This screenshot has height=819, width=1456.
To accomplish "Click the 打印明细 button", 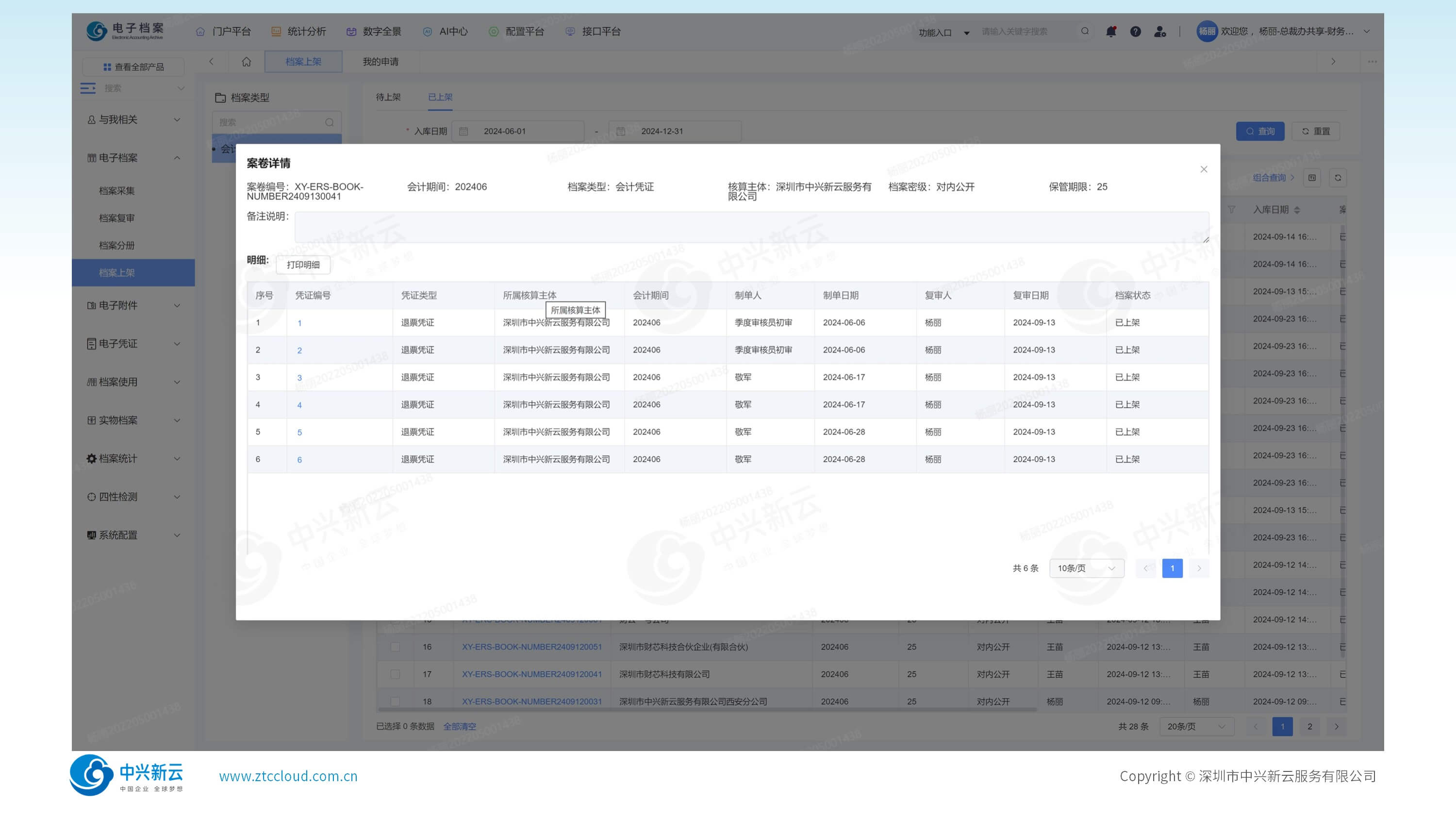I will pos(303,265).
